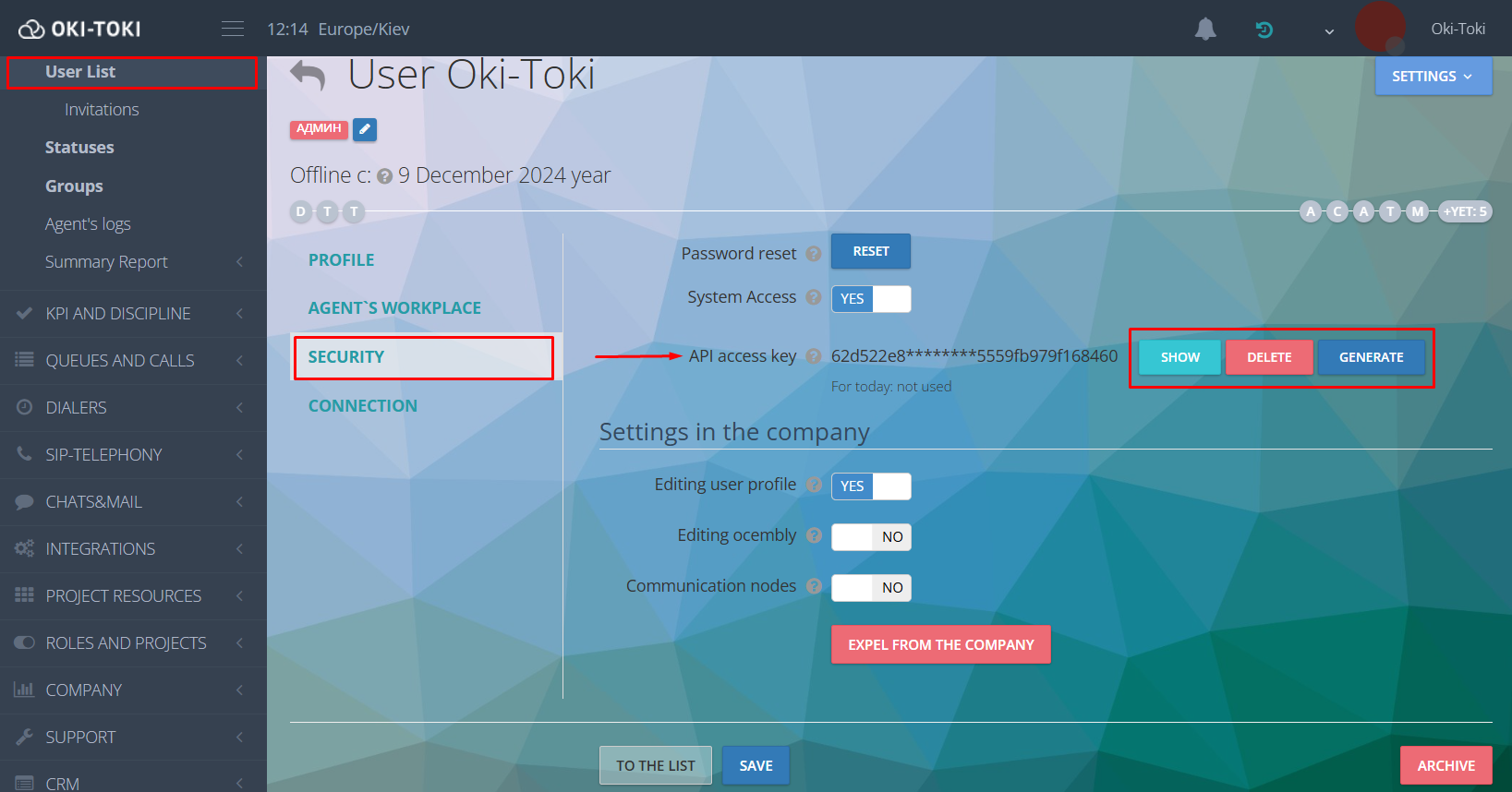Click the Support wrench icon
Image resolution: width=1512 pixels, height=792 pixels.
[x=25, y=737]
